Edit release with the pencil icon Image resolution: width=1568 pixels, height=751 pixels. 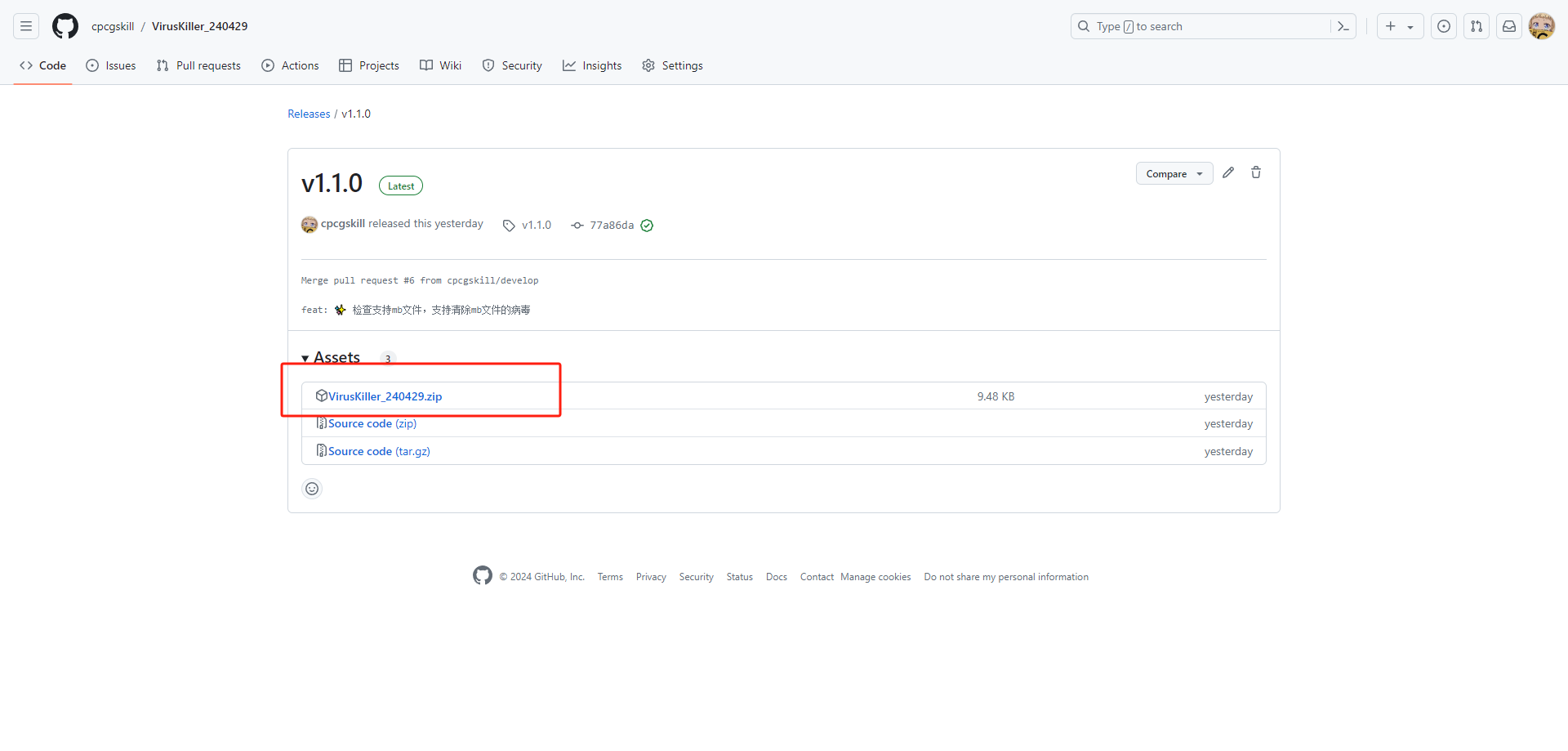point(1228,172)
